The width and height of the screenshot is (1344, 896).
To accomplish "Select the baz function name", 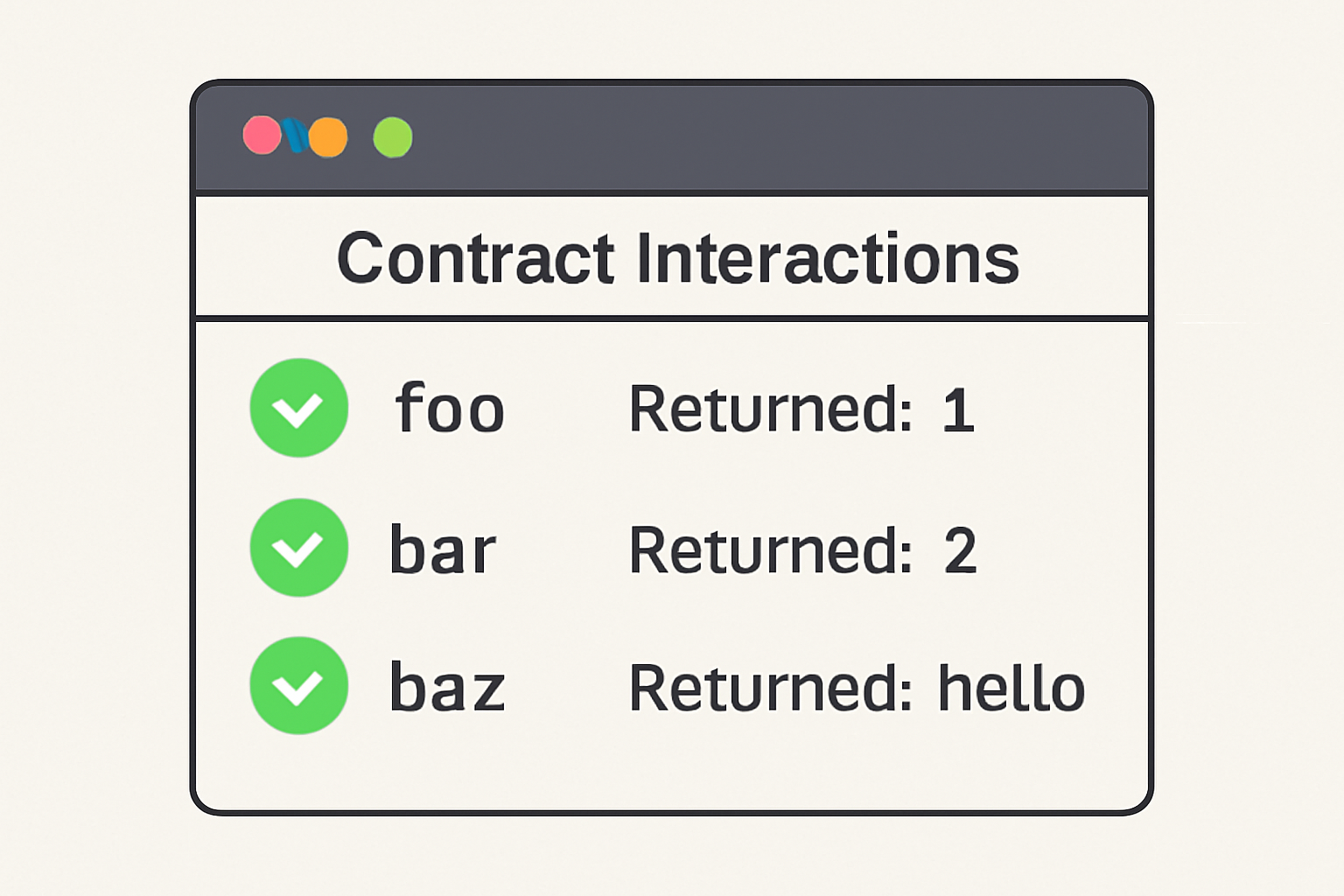I will click(447, 687).
